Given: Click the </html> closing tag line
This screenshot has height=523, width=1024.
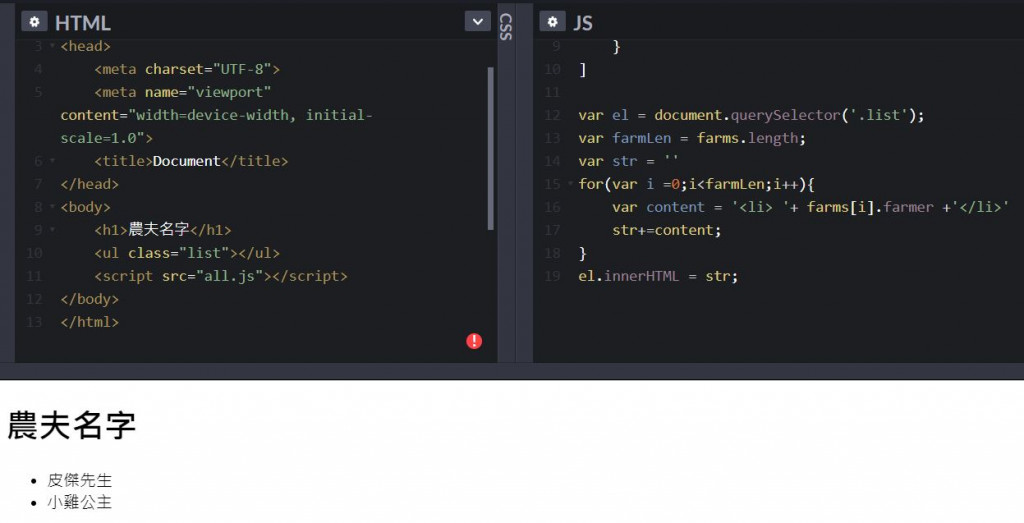Looking at the screenshot, I should (x=89, y=322).
